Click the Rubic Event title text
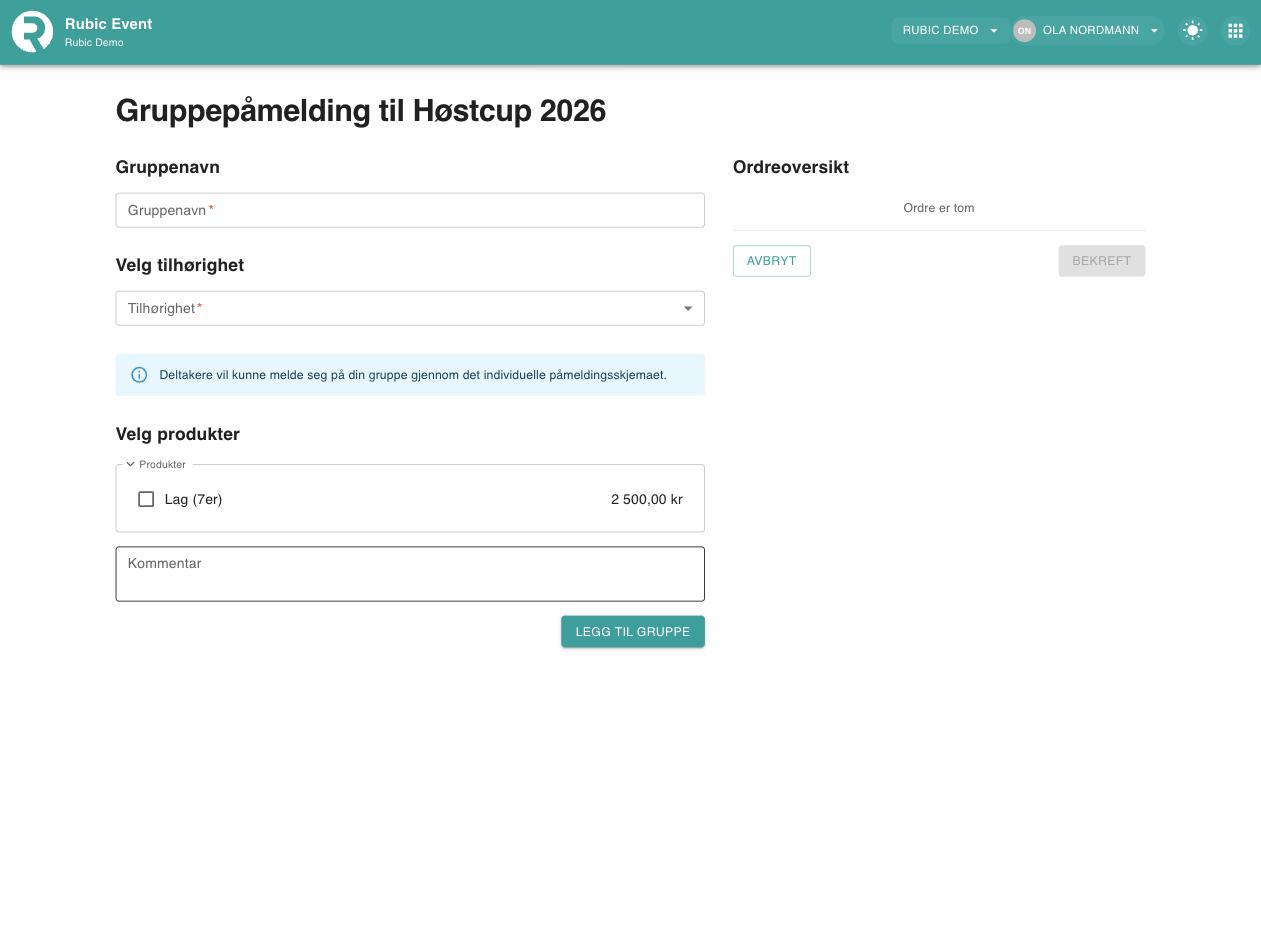Viewport: 1261px width, 952px height. click(109, 24)
